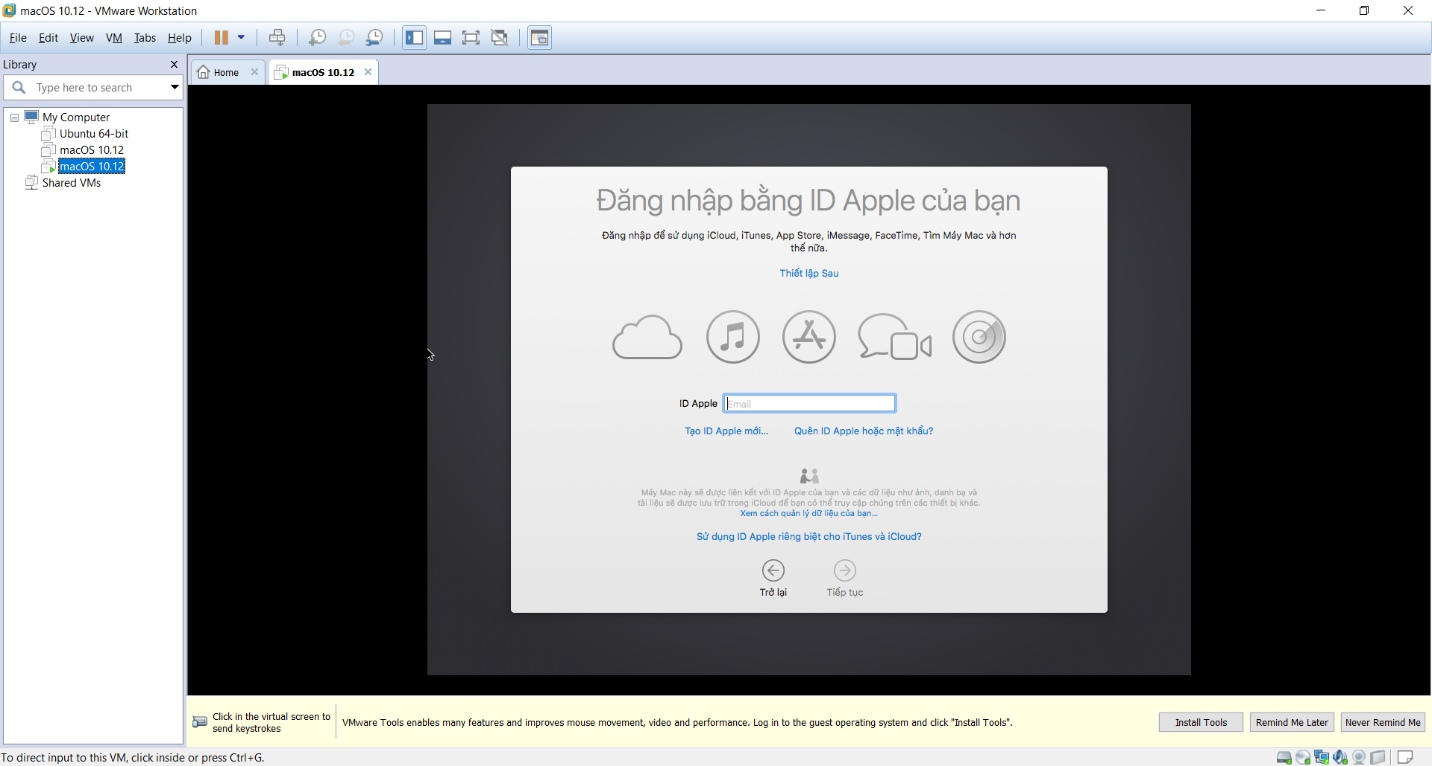Click the webcam device status icon
This screenshot has height=766, width=1432.
(x=1358, y=757)
